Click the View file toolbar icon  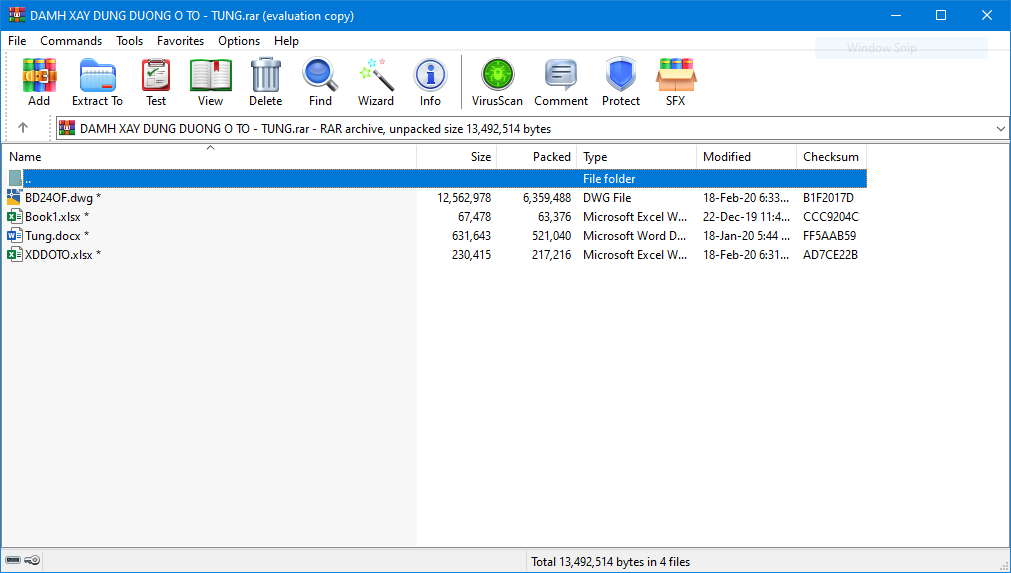pyautogui.click(x=210, y=75)
